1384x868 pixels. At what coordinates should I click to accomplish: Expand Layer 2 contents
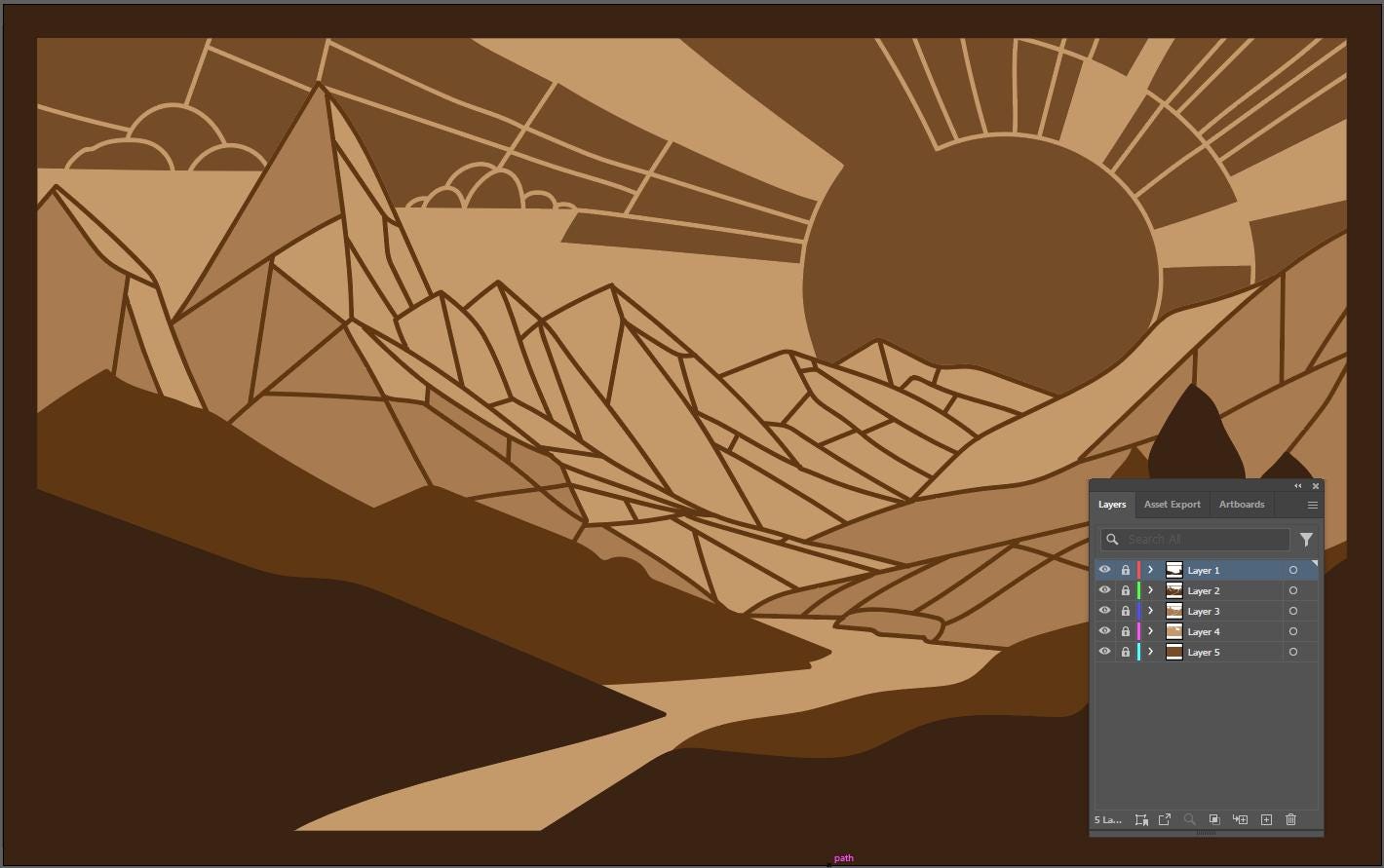point(1151,590)
